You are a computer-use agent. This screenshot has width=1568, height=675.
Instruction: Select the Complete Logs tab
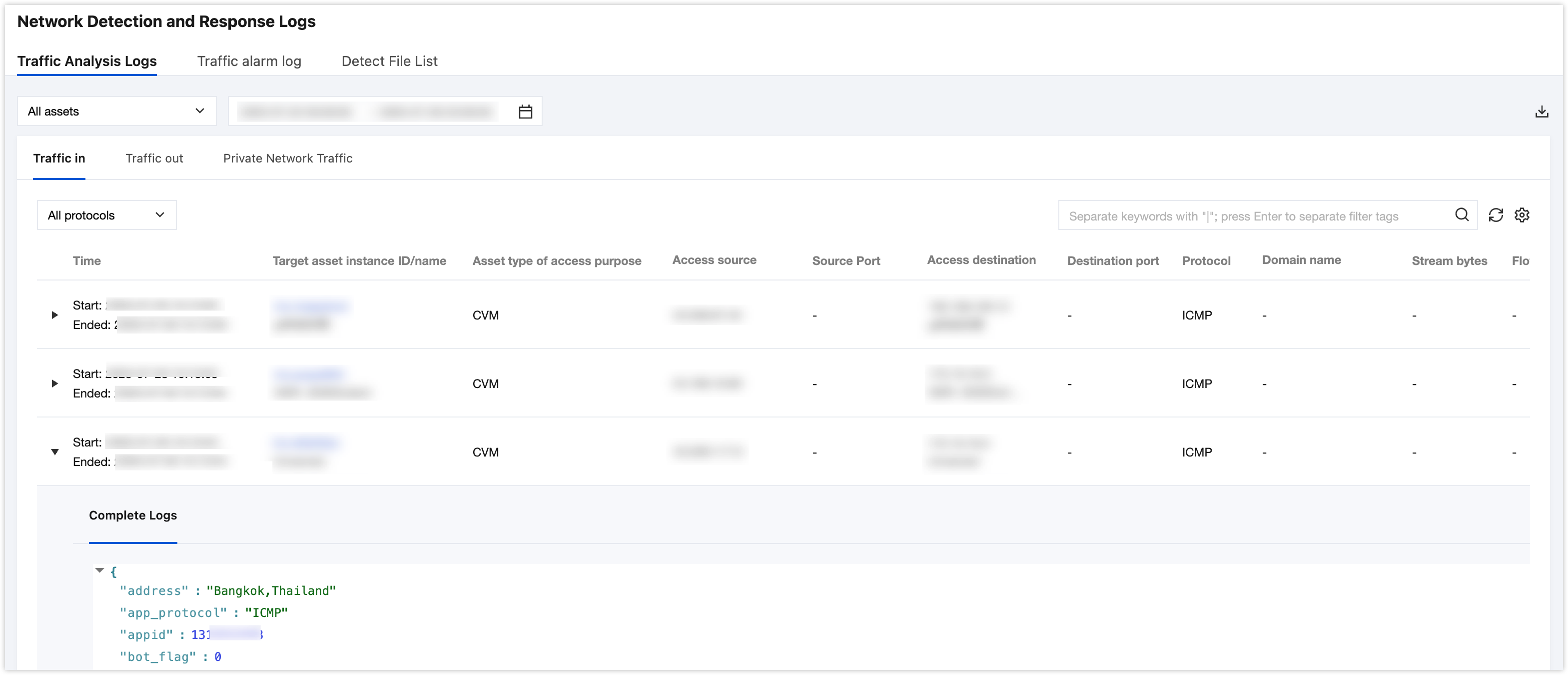coord(133,515)
